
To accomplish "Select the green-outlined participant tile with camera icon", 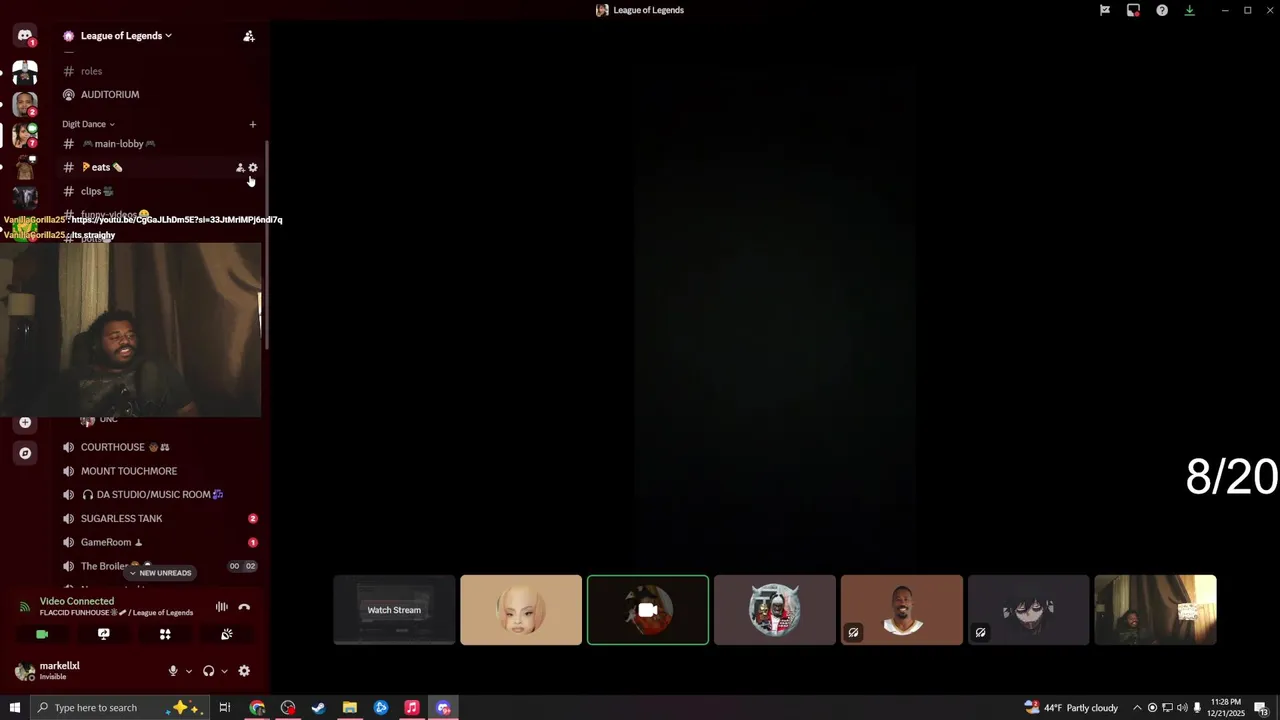I will click(x=648, y=610).
